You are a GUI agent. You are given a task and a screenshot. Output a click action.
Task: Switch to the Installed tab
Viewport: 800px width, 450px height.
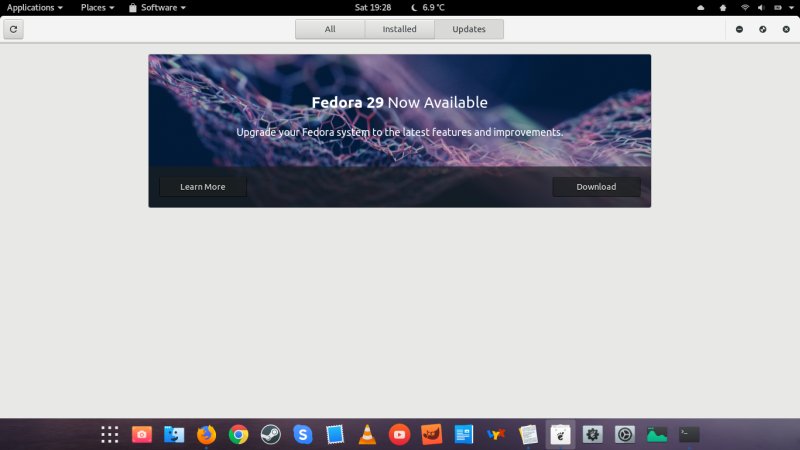click(x=399, y=29)
